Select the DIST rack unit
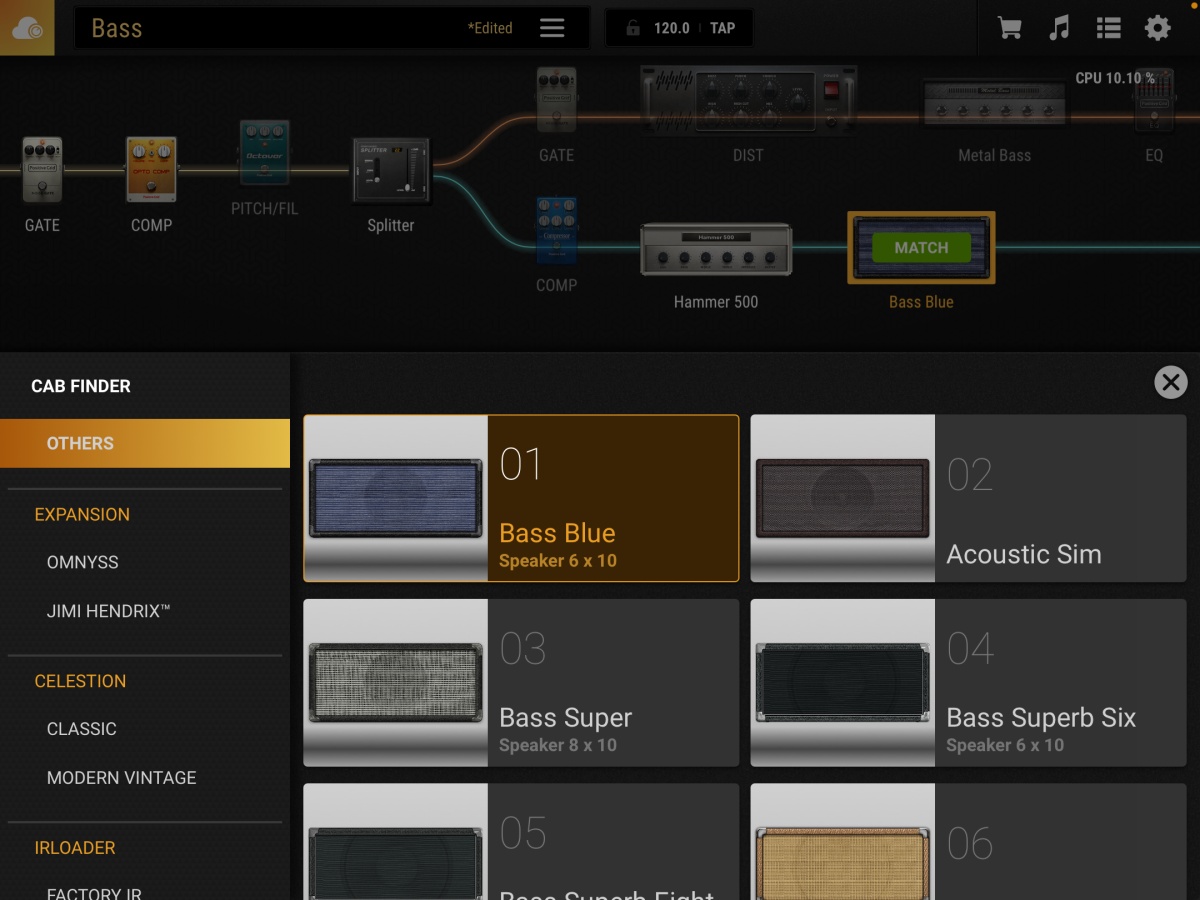1200x900 pixels. [748, 100]
